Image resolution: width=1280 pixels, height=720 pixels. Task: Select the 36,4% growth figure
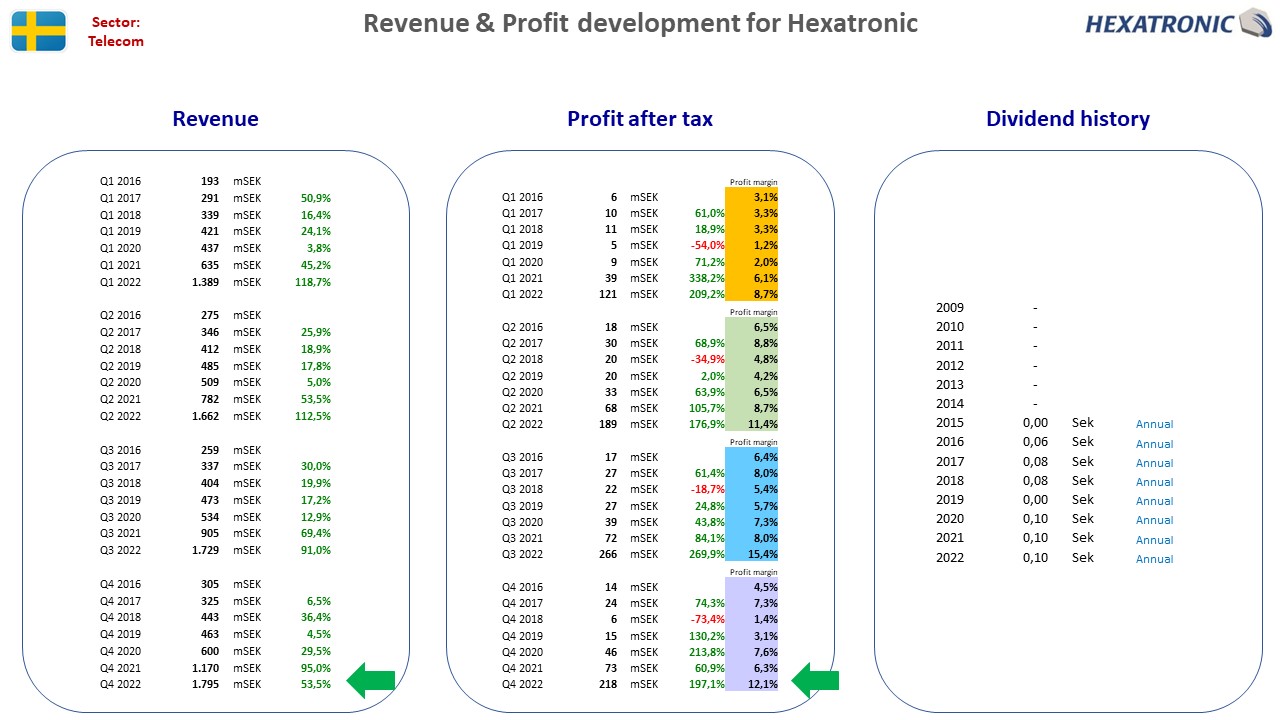pos(316,617)
